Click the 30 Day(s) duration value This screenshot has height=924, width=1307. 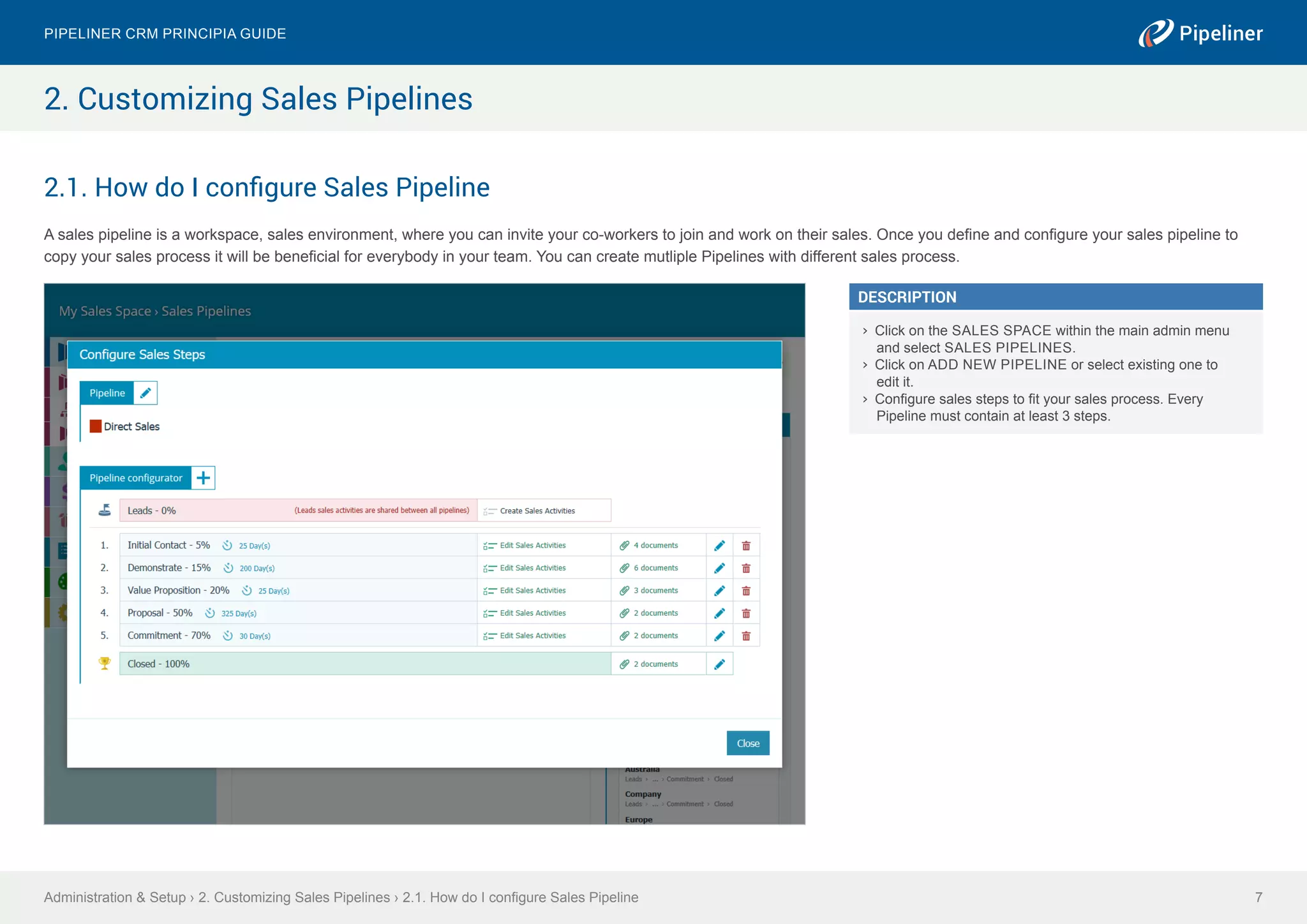click(x=255, y=636)
